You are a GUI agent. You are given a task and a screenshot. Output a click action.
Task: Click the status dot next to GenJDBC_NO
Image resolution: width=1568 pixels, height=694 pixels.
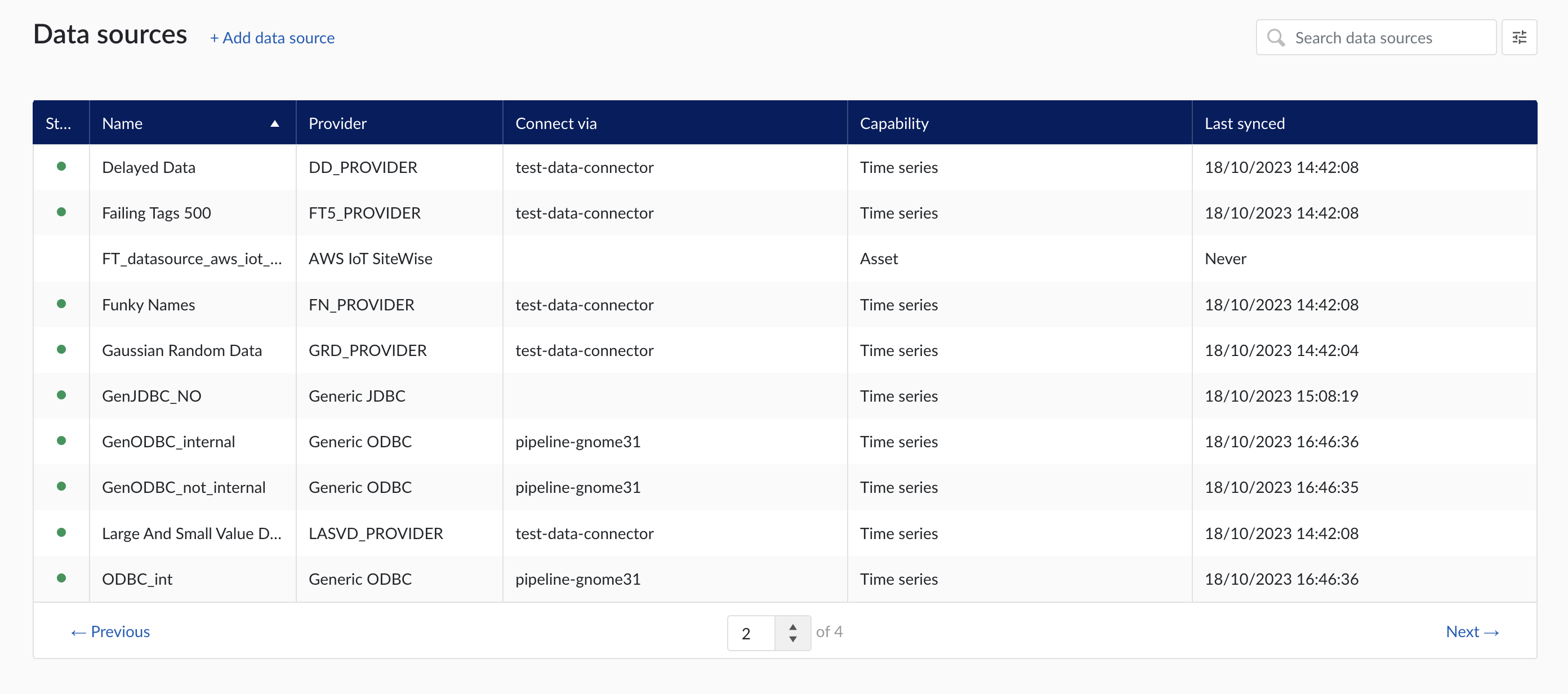click(x=61, y=395)
